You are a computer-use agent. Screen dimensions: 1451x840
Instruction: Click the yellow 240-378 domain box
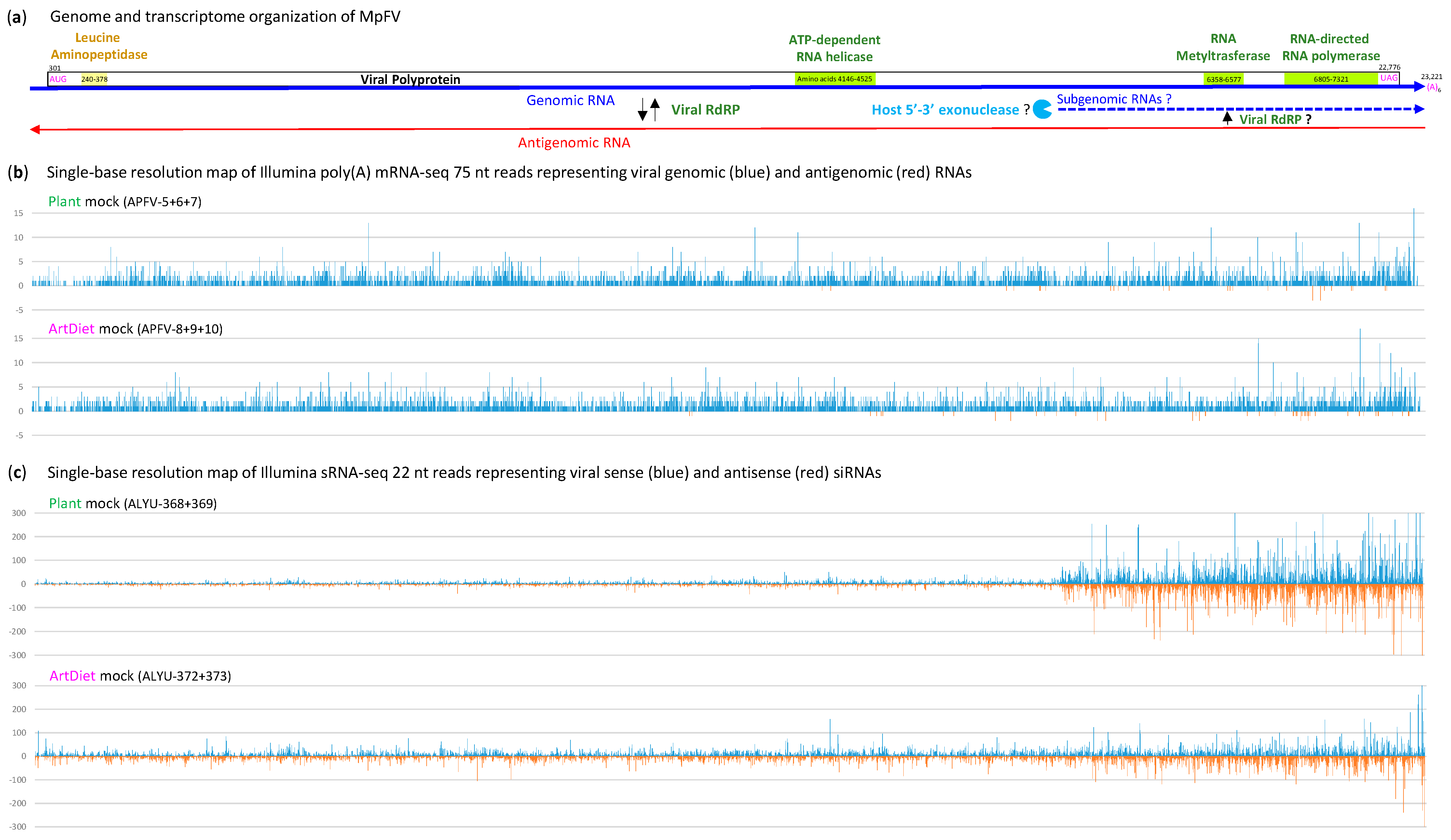[x=94, y=79]
